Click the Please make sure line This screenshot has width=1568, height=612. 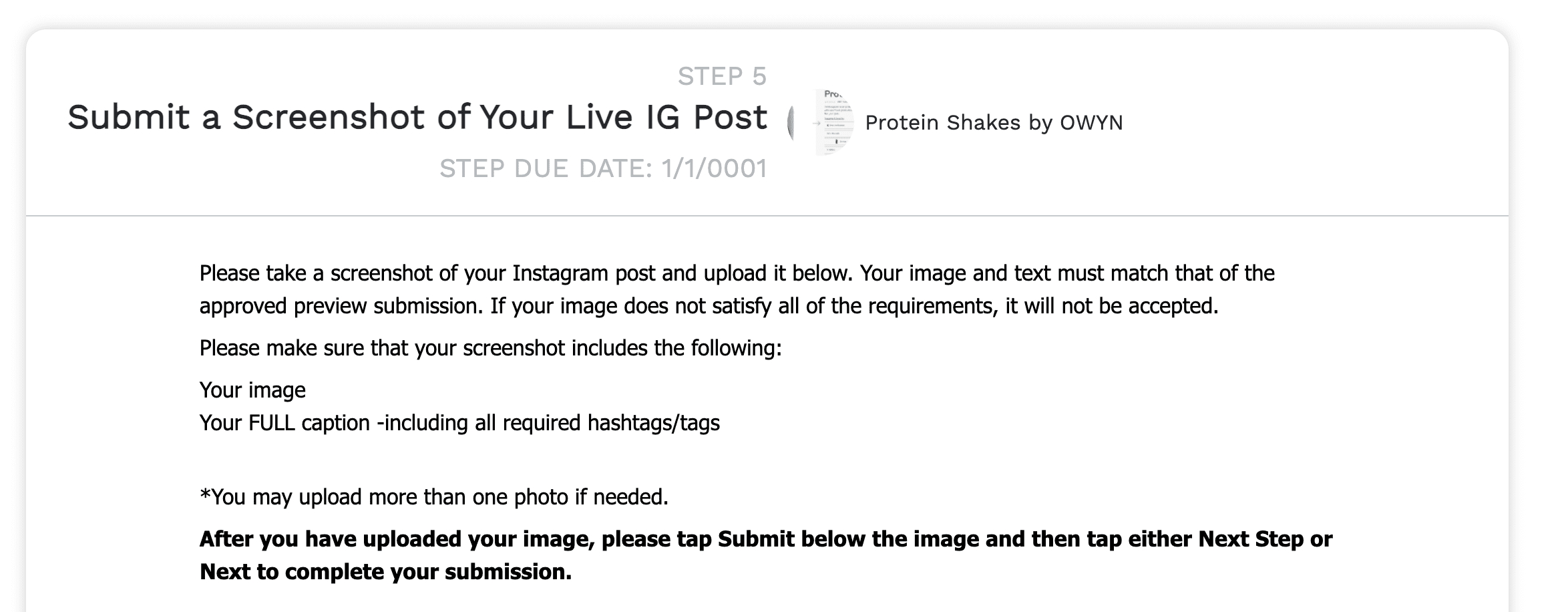(490, 348)
